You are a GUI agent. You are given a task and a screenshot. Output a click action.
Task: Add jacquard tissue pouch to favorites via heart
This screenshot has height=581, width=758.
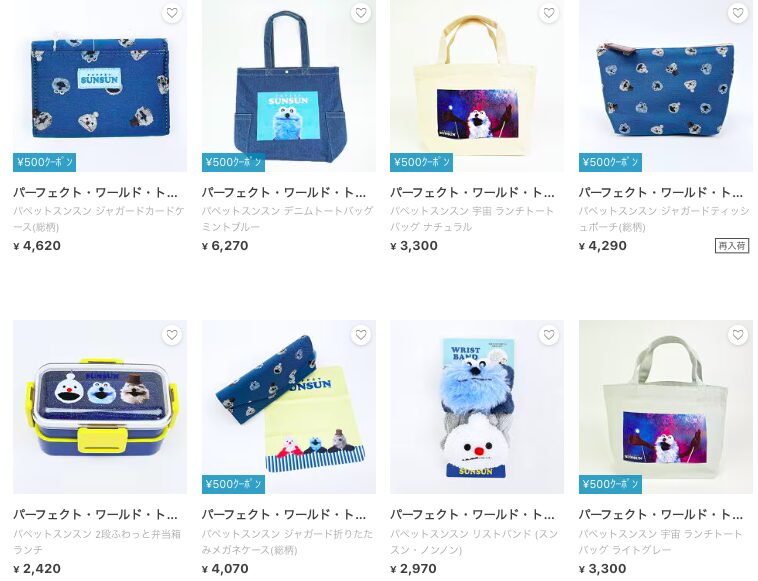(738, 13)
